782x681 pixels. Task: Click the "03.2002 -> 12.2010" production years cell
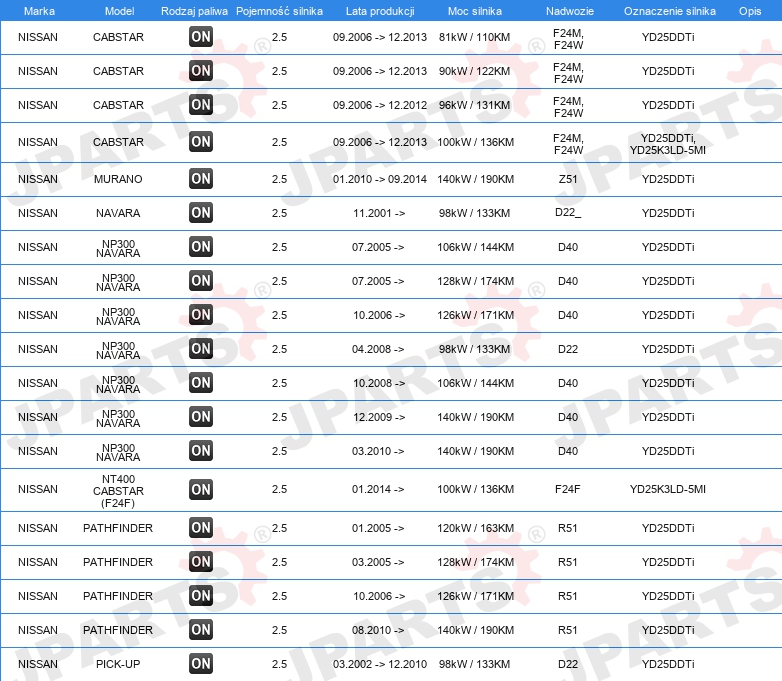tap(380, 664)
